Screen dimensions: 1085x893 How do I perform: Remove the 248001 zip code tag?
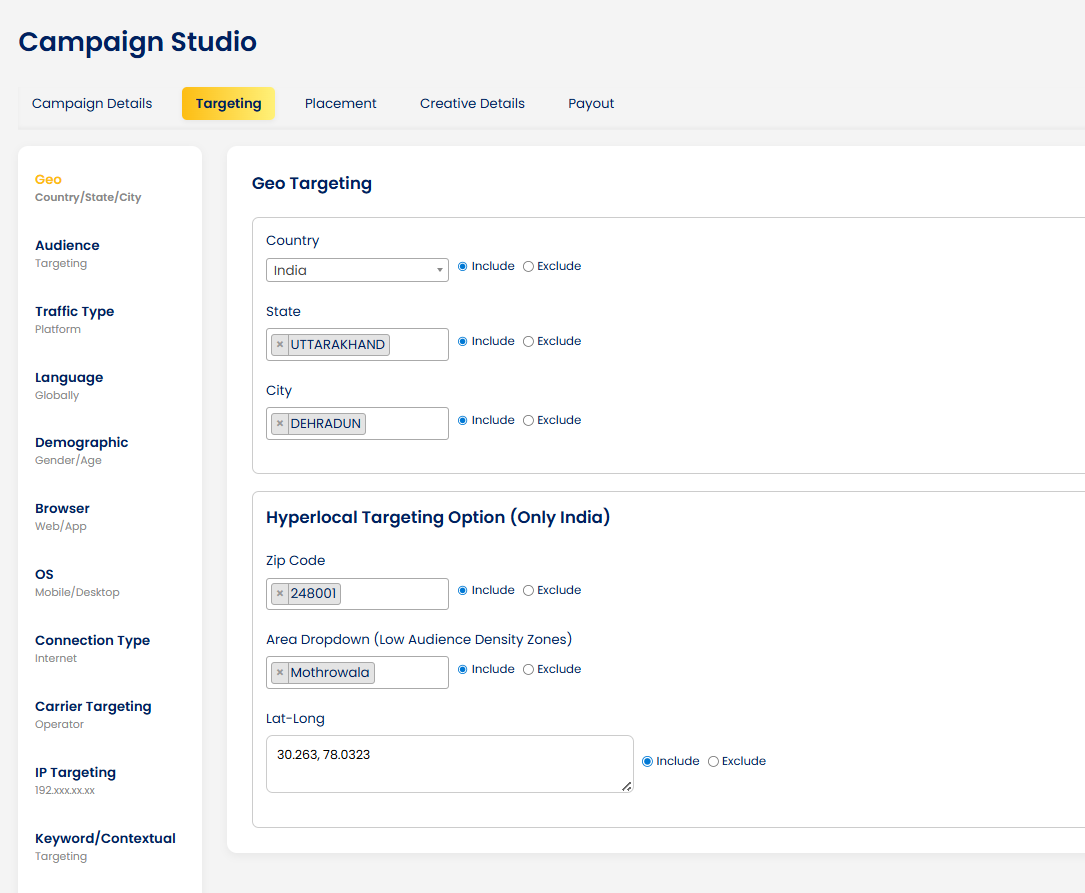coord(280,593)
